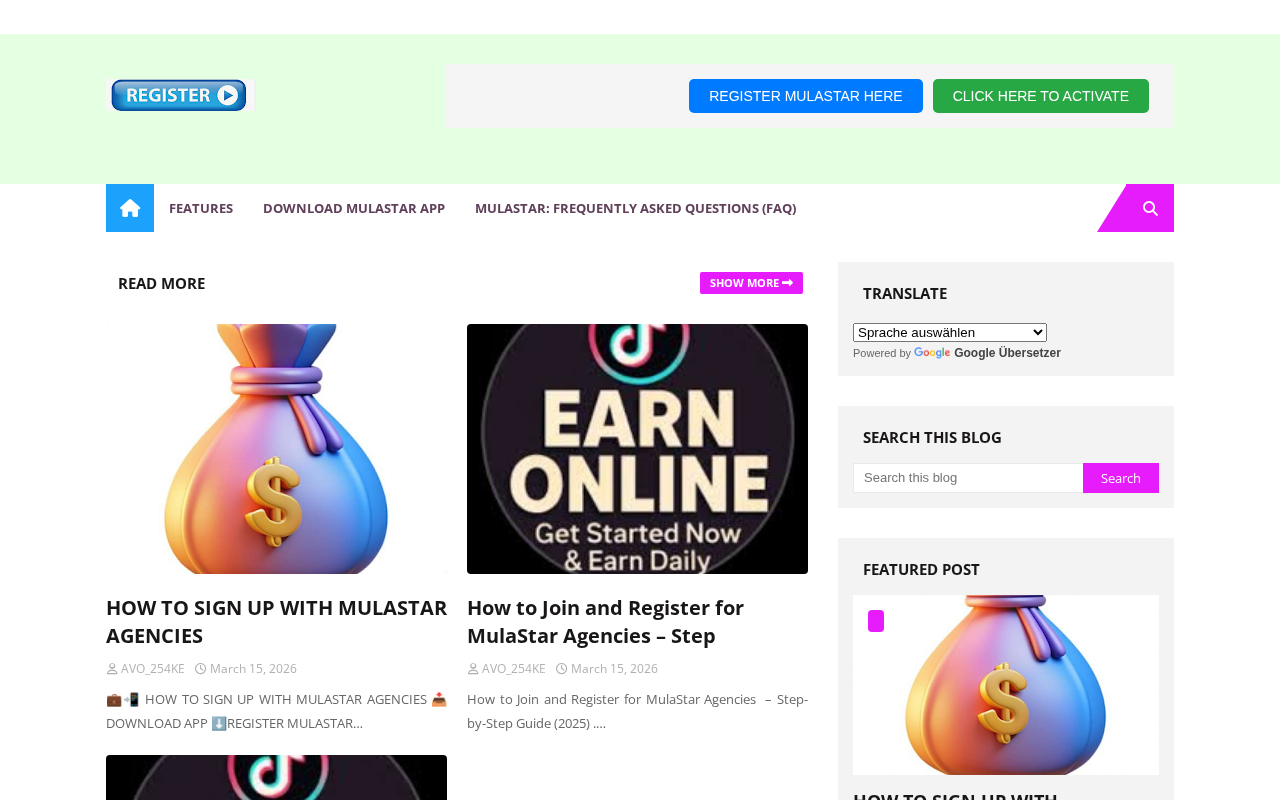Focus the Search this blog field
This screenshot has width=1280, height=800.
pos(968,478)
